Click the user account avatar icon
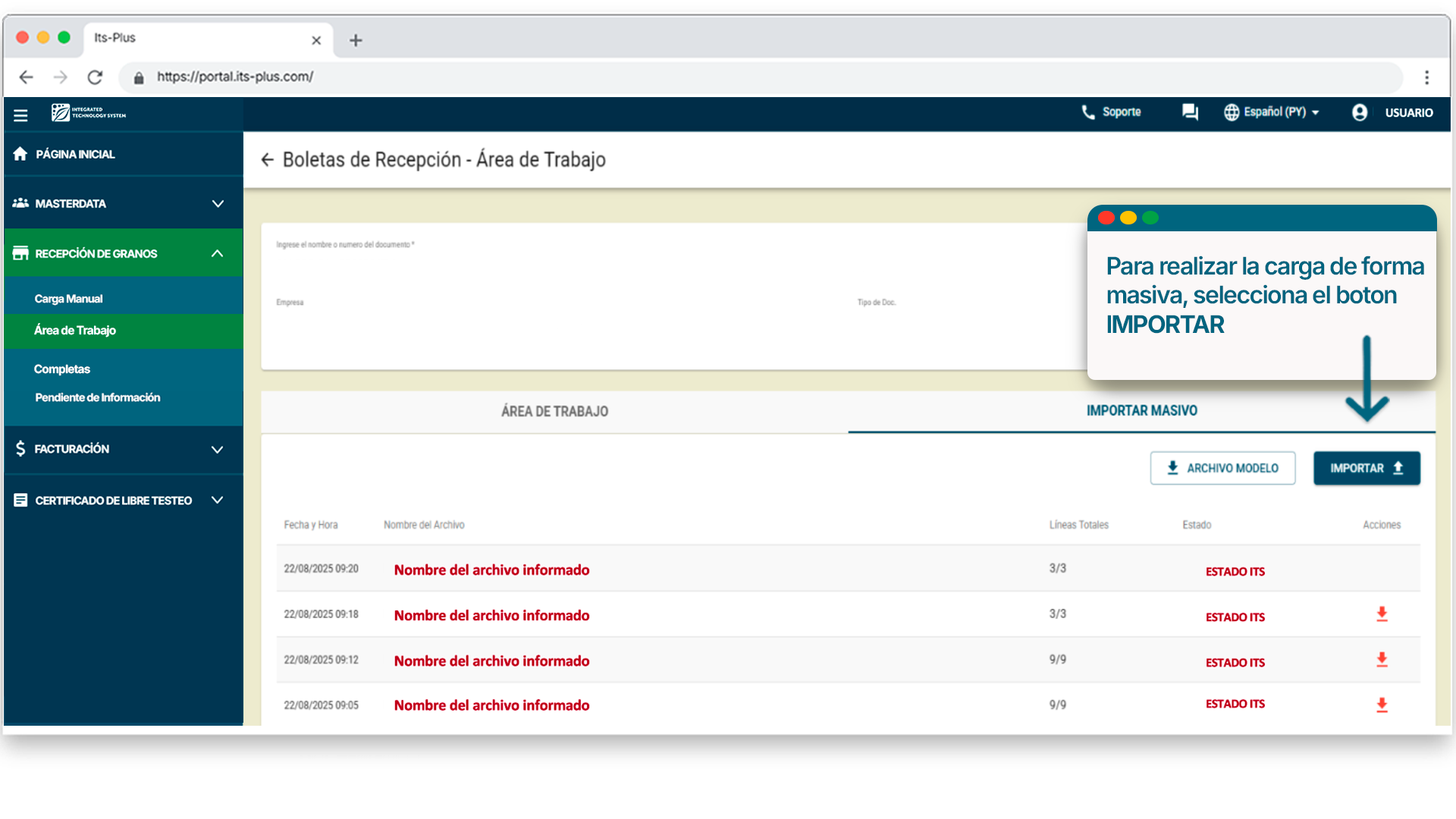This screenshot has width=1456, height=819. coord(1360,112)
